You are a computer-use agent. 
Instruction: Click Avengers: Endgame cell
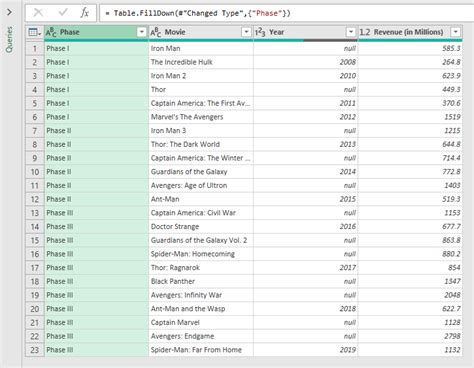click(201, 336)
